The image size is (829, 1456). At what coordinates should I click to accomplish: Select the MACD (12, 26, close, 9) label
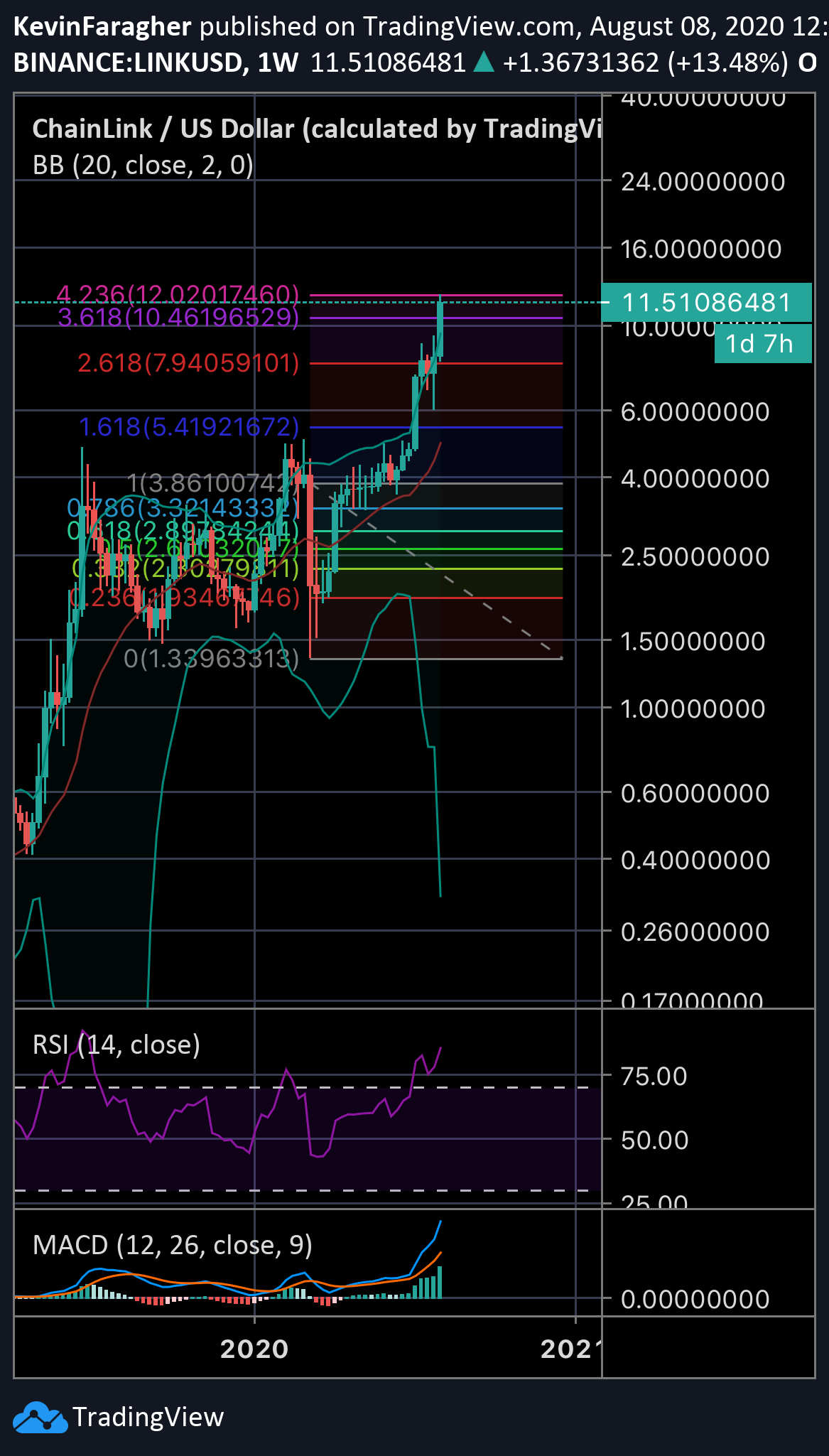point(173,1245)
